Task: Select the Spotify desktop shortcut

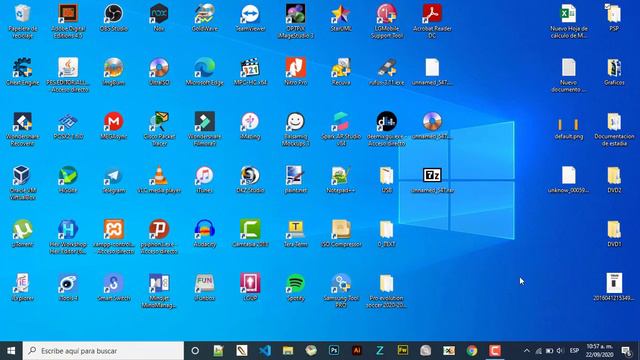Action: [x=296, y=287]
